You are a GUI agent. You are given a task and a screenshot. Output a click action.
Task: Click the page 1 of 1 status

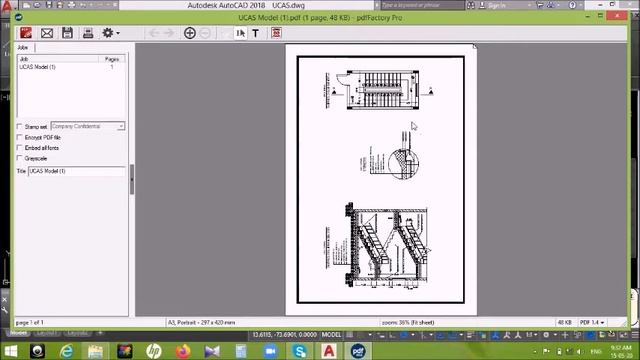point(29,322)
